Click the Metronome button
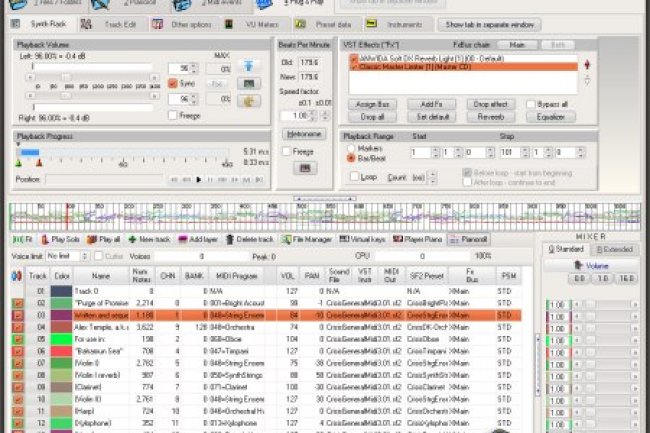The height and width of the screenshot is (433, 650). click(x=304, y=134)
